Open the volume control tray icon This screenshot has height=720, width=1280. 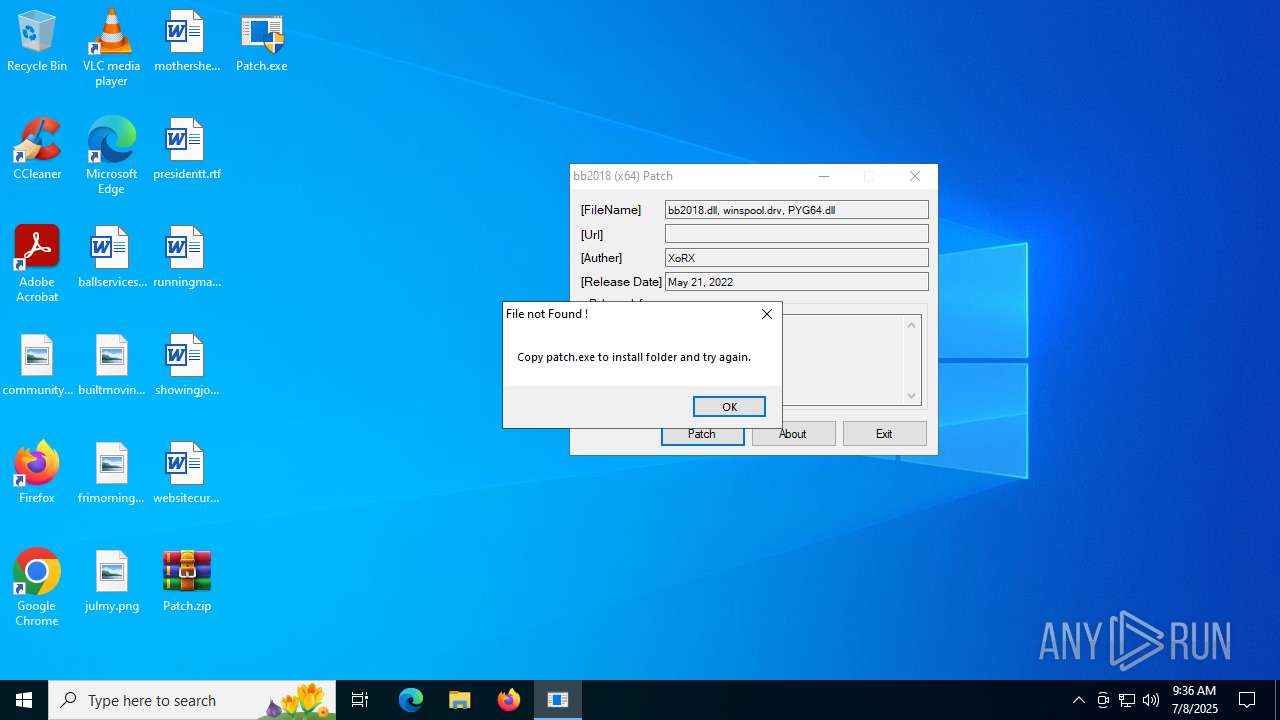pyautogui.click(x=1151, y=700)
